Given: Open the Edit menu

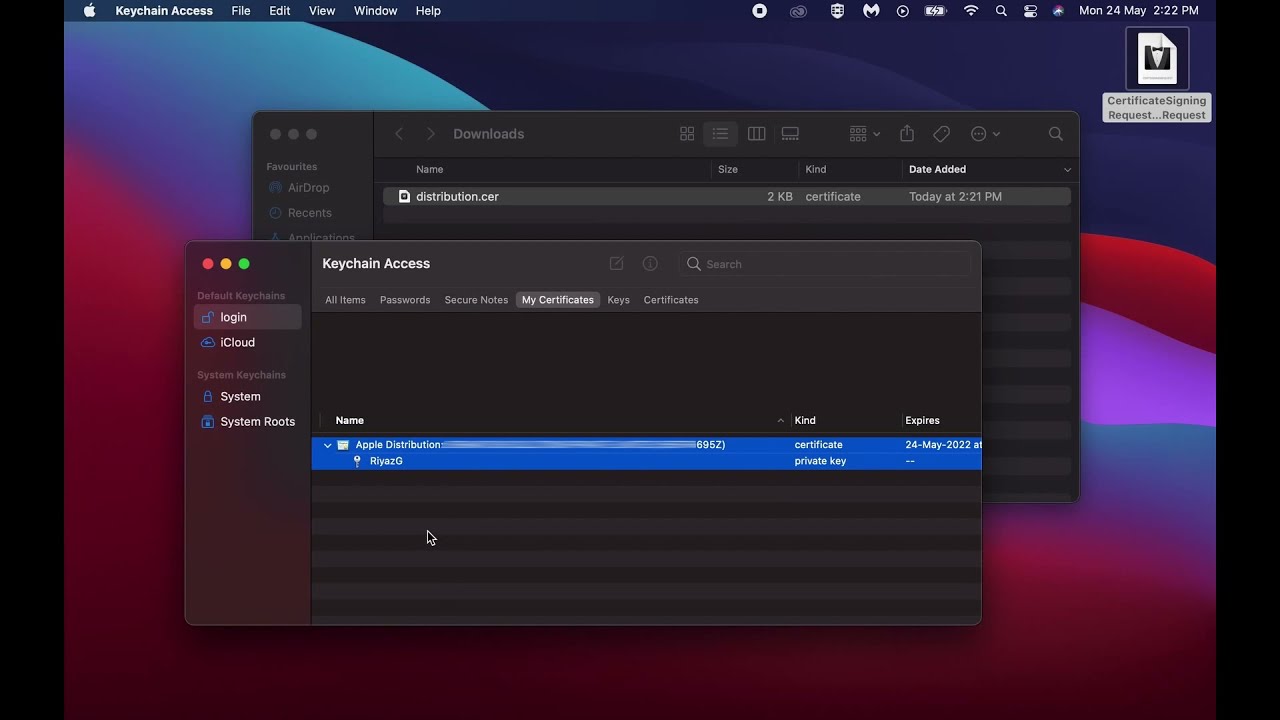Looking at the screenshot, I should coord(280,11).
